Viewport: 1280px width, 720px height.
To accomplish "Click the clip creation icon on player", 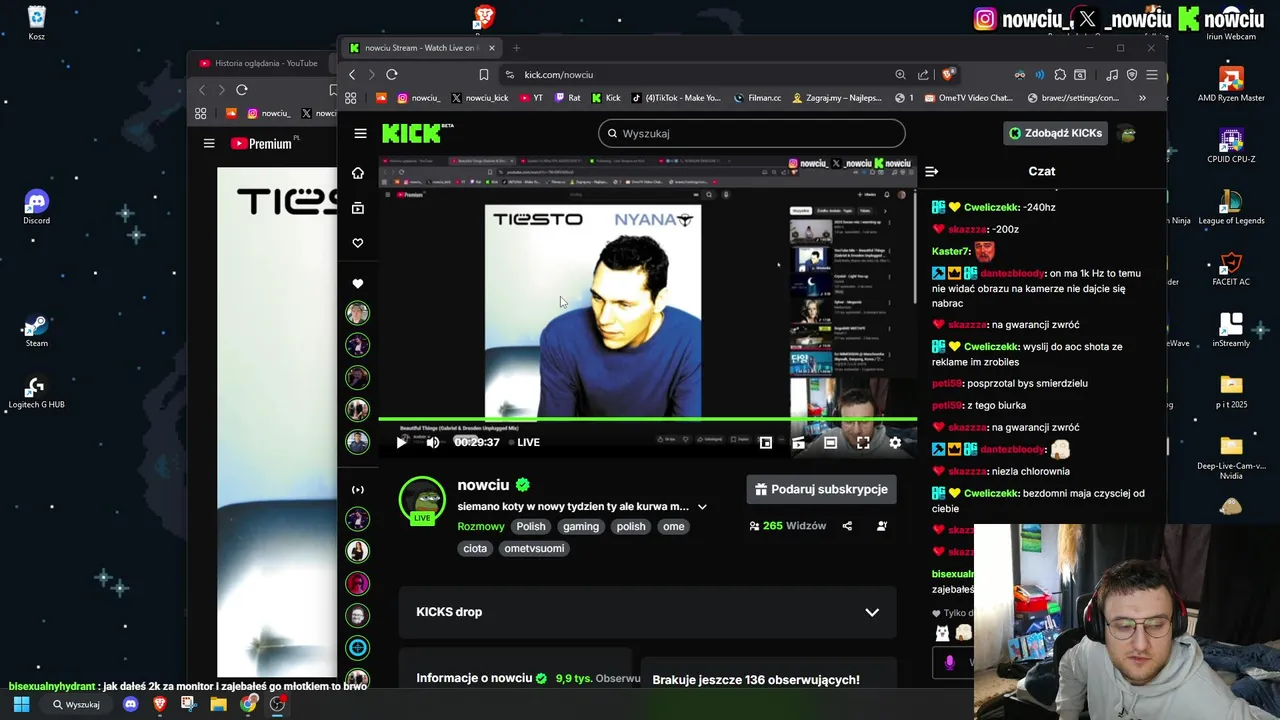I will click(798, 442).
